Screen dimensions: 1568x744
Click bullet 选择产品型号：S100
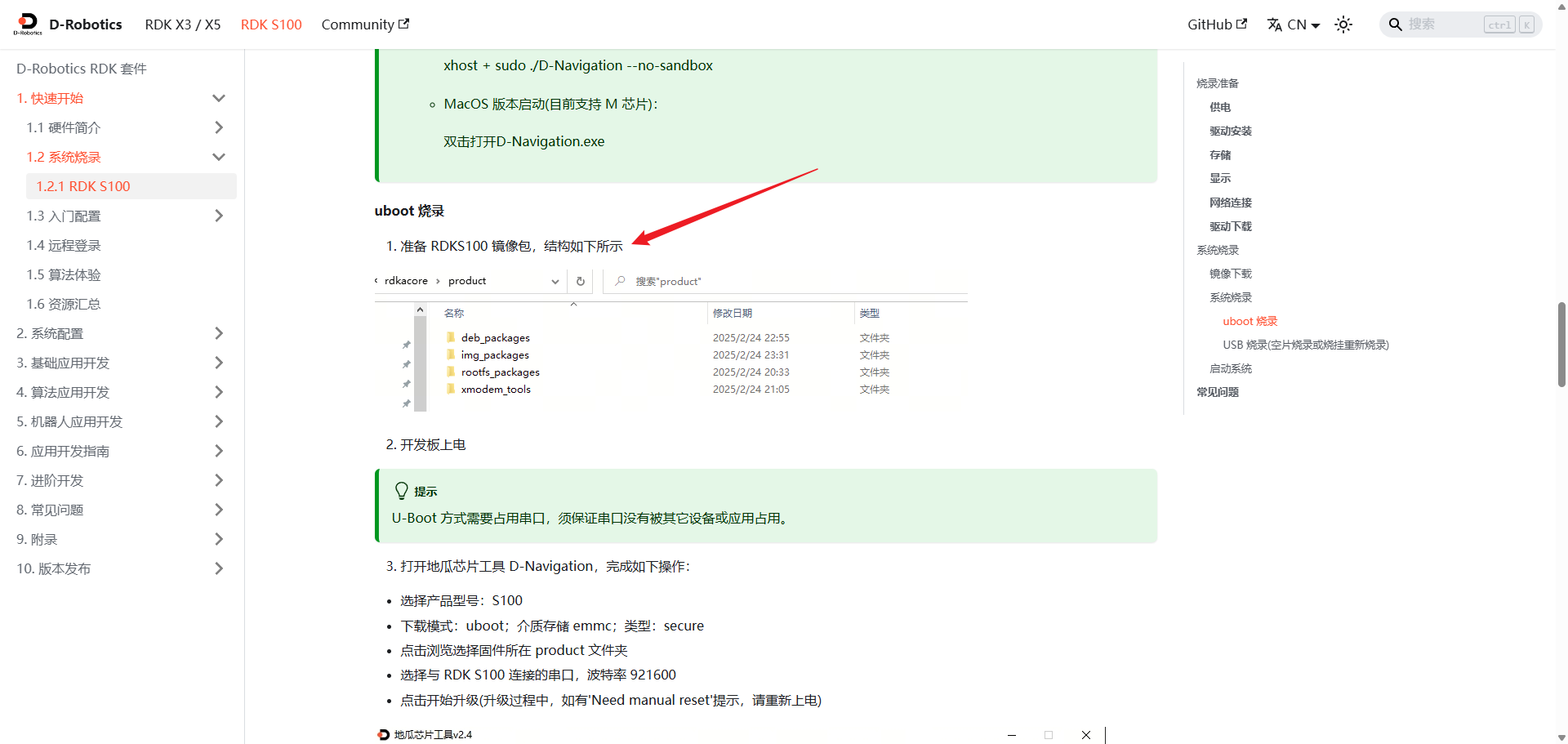tap(461, 600)
